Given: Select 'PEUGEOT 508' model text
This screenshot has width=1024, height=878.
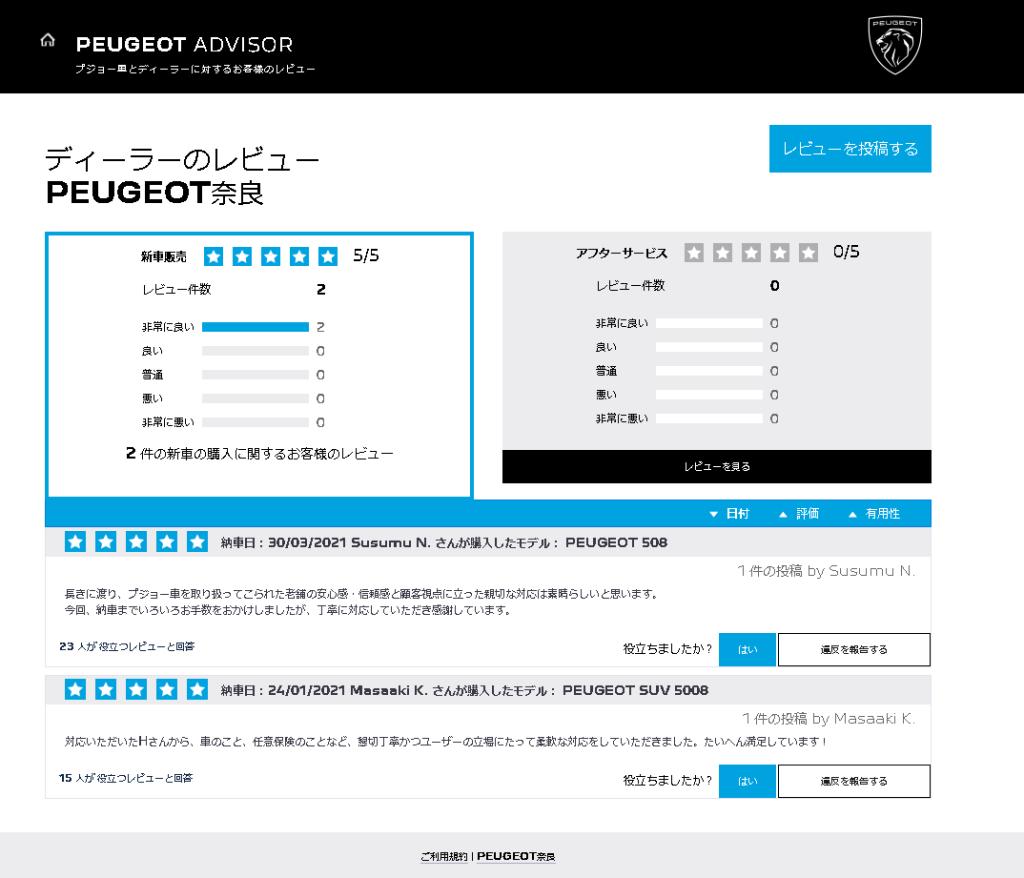Looking at the screenshot, I should [616, 542].
